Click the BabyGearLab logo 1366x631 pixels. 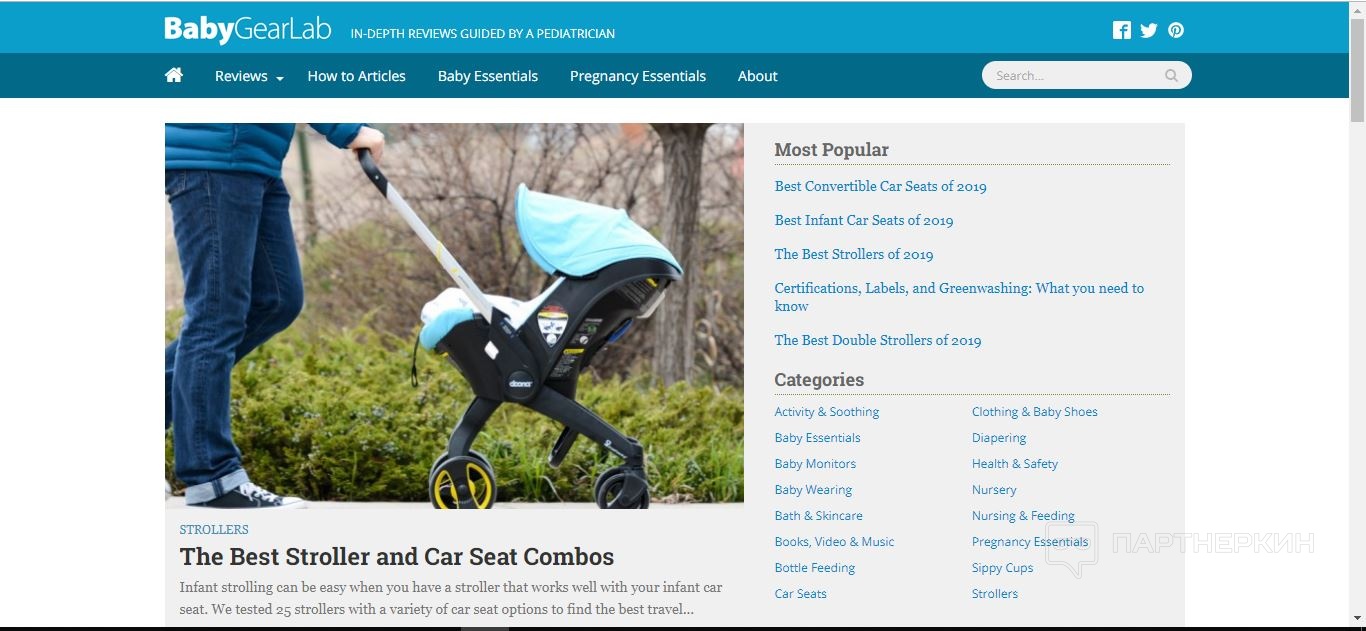pyautogui.click(x=248, y=29)
